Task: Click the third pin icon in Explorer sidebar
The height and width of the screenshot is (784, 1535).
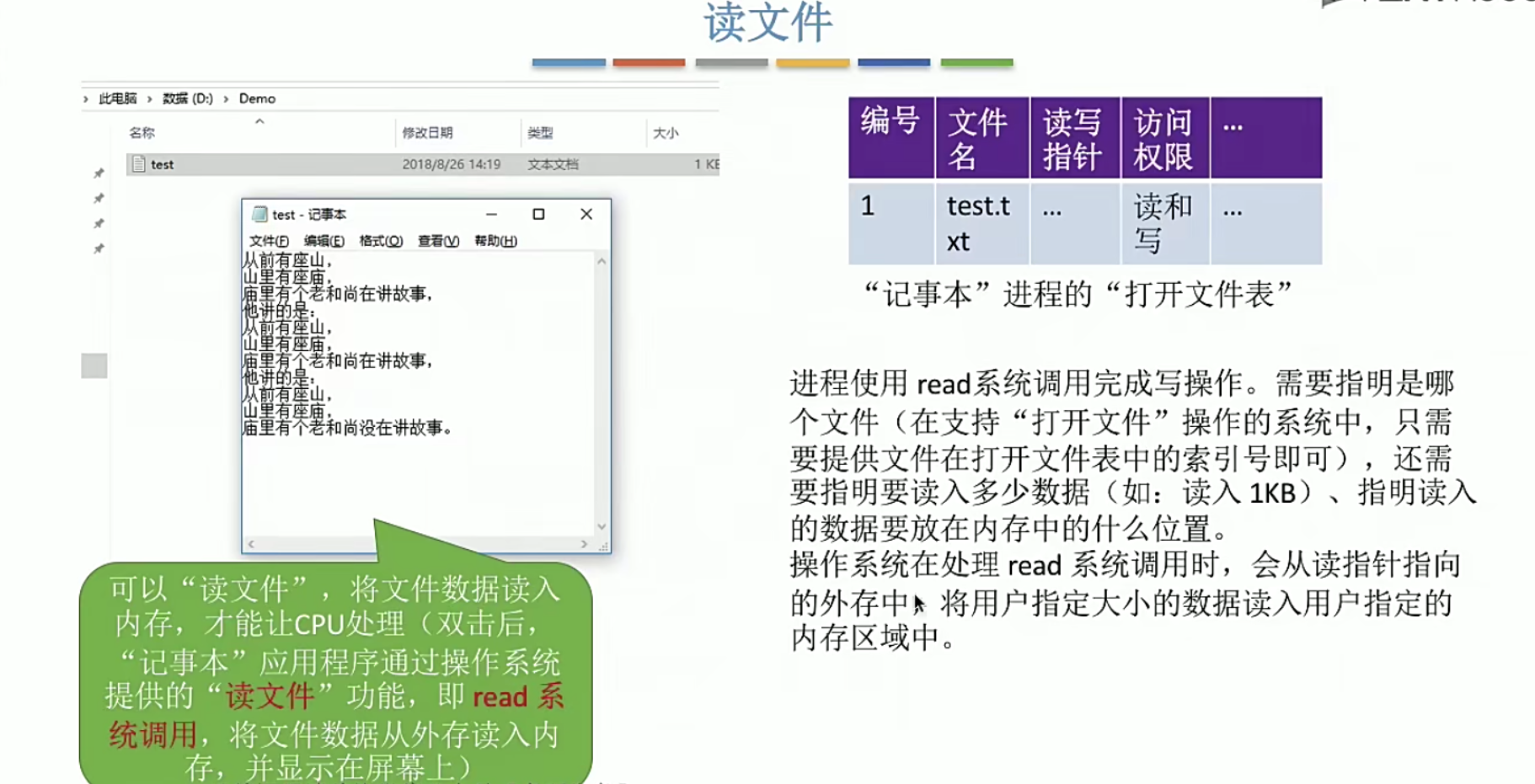Action: point(99,224)
